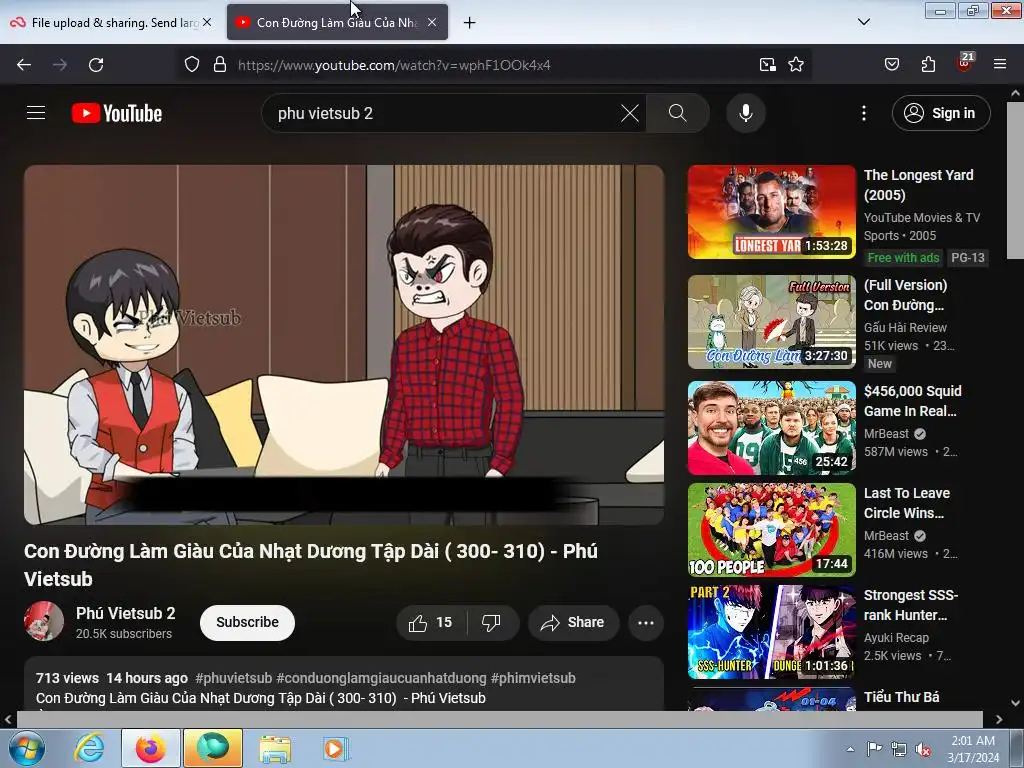The height and width of the screenshot is (768, 1024).
Task: Select Firefox in the taskbar
Action: coord(150,748)
